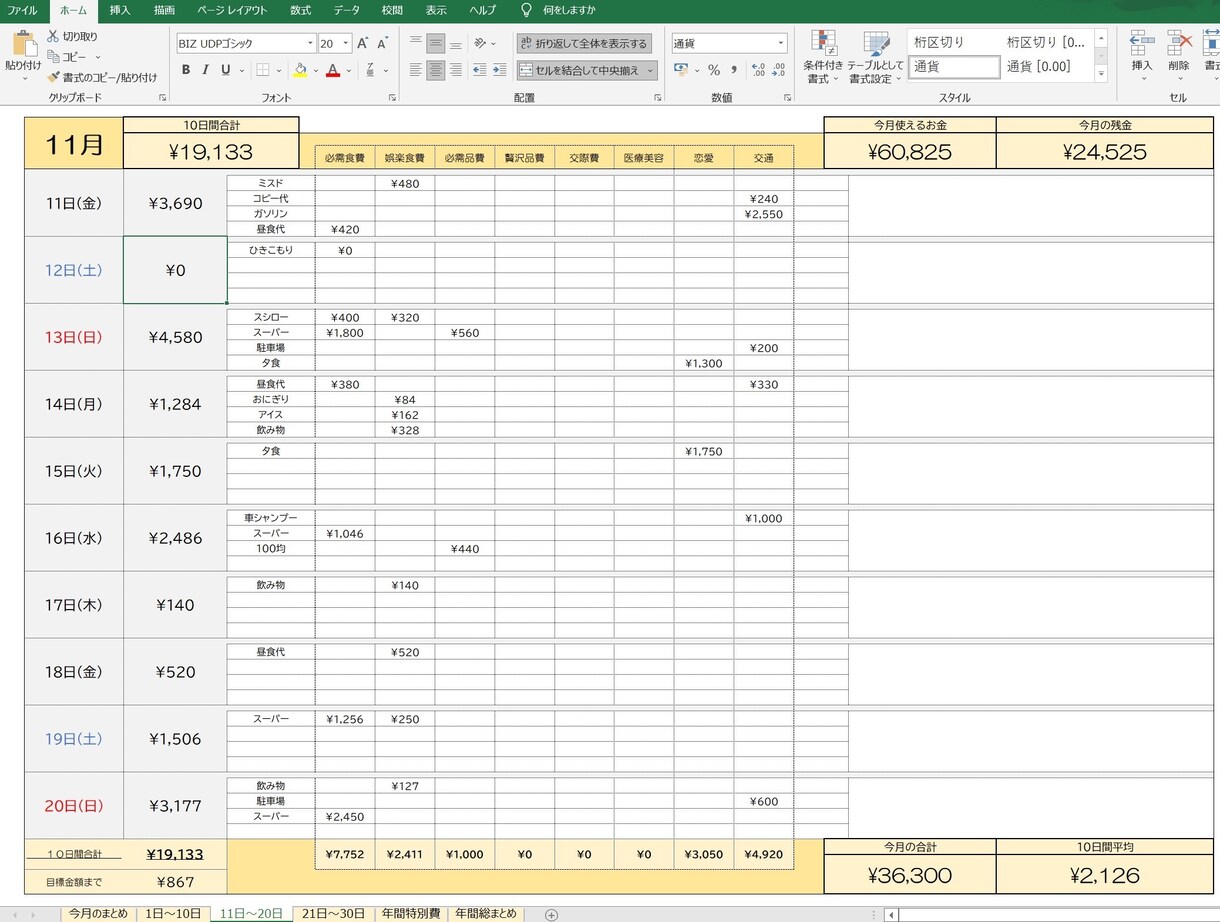This screenshot has height=922, width=1220.
Task: Apply red font color A
Action: (333, 70)
